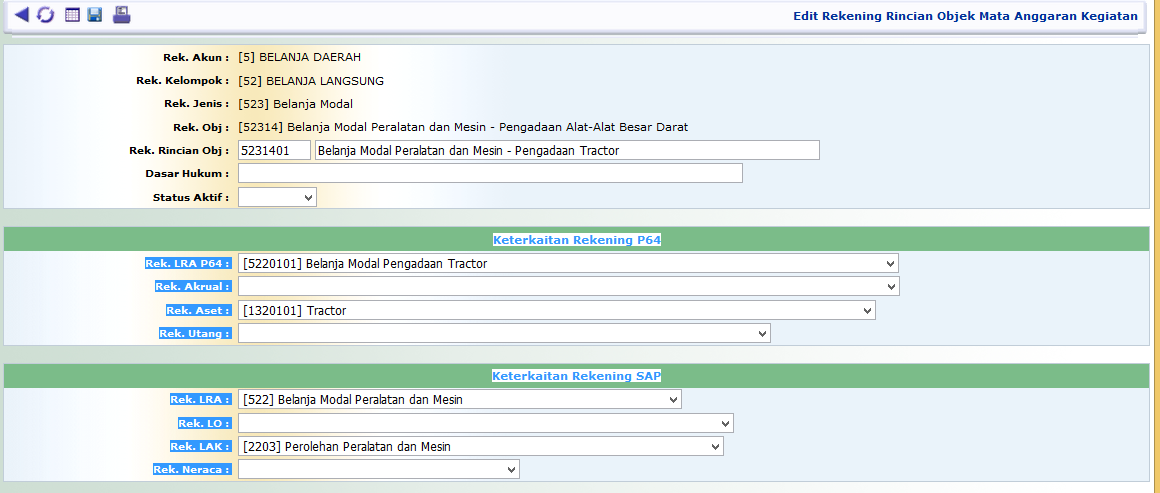Expand the Rek. LAK dropdown
This screenshot has width=1160, height=493.
click(x=480, y=447)
